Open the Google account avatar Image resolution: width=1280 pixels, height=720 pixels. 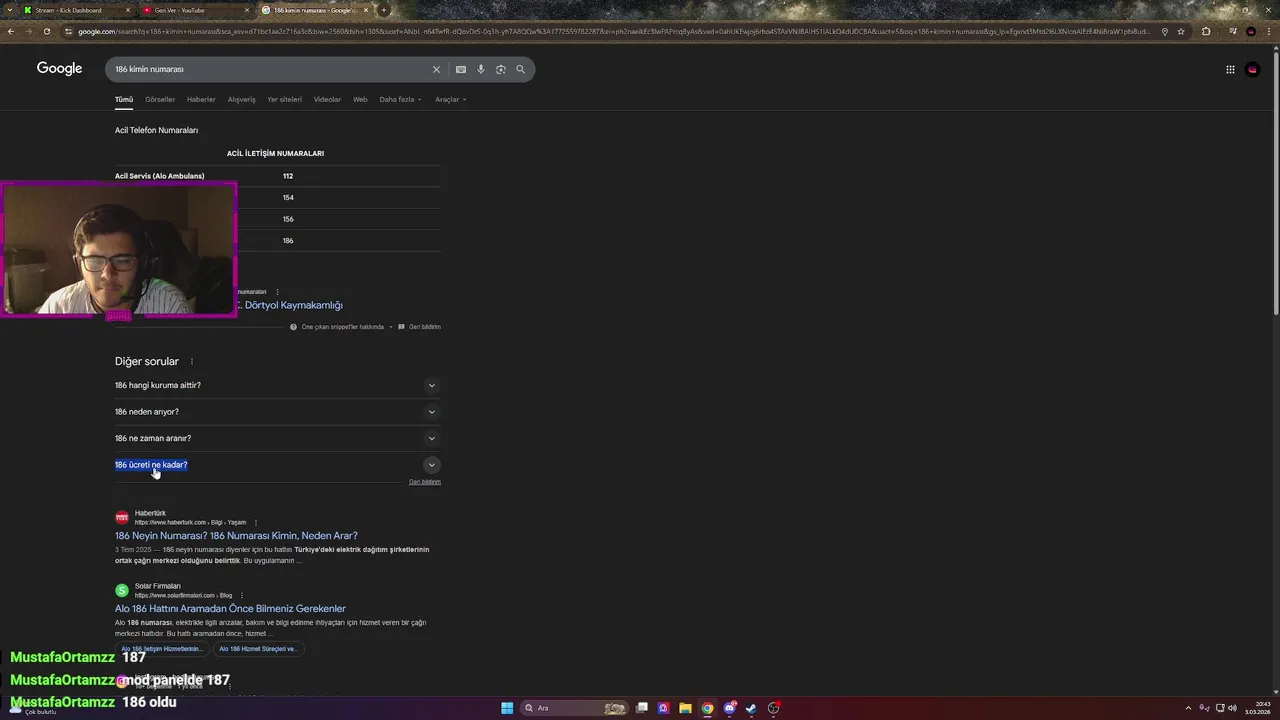1253,69
